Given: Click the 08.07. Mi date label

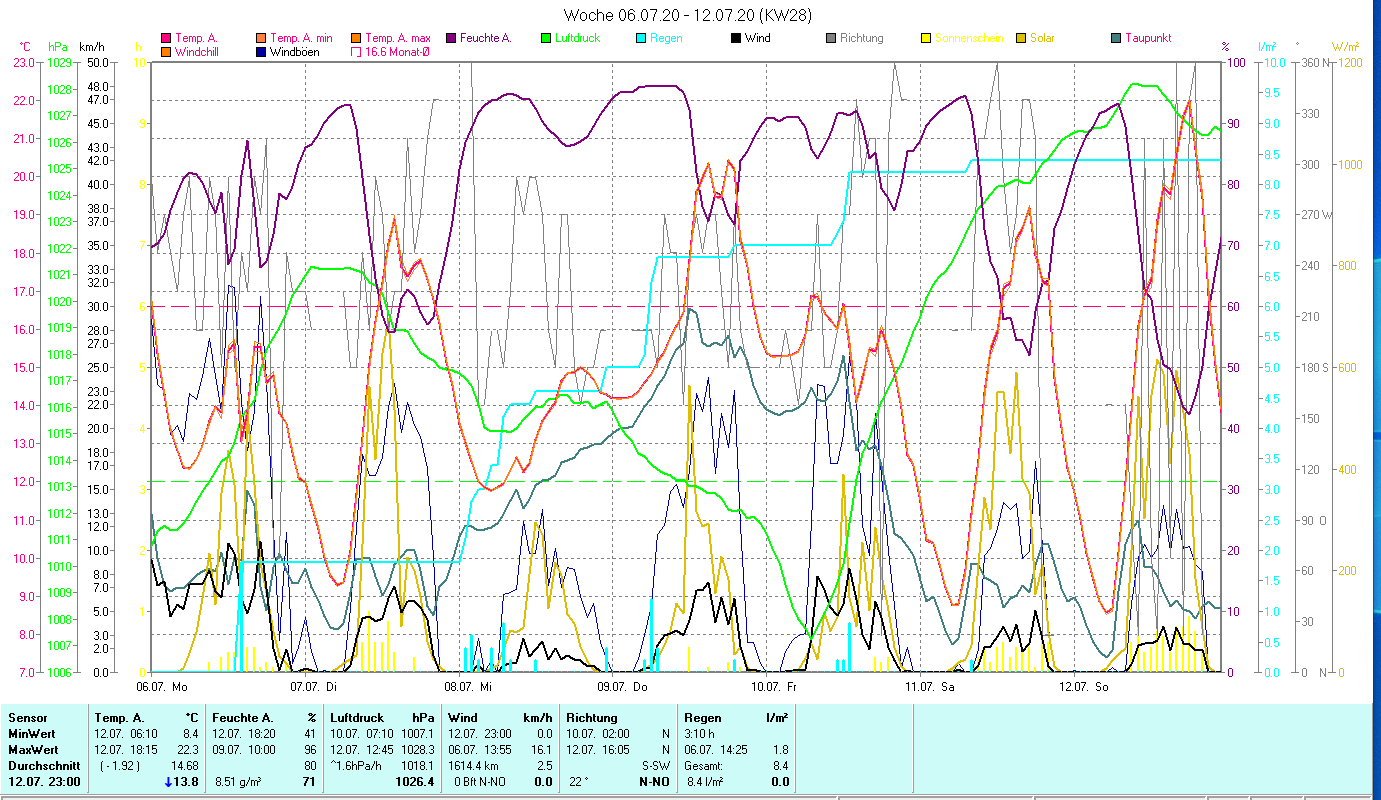Looking at the screenshot, I should click(x=468, y=687).
